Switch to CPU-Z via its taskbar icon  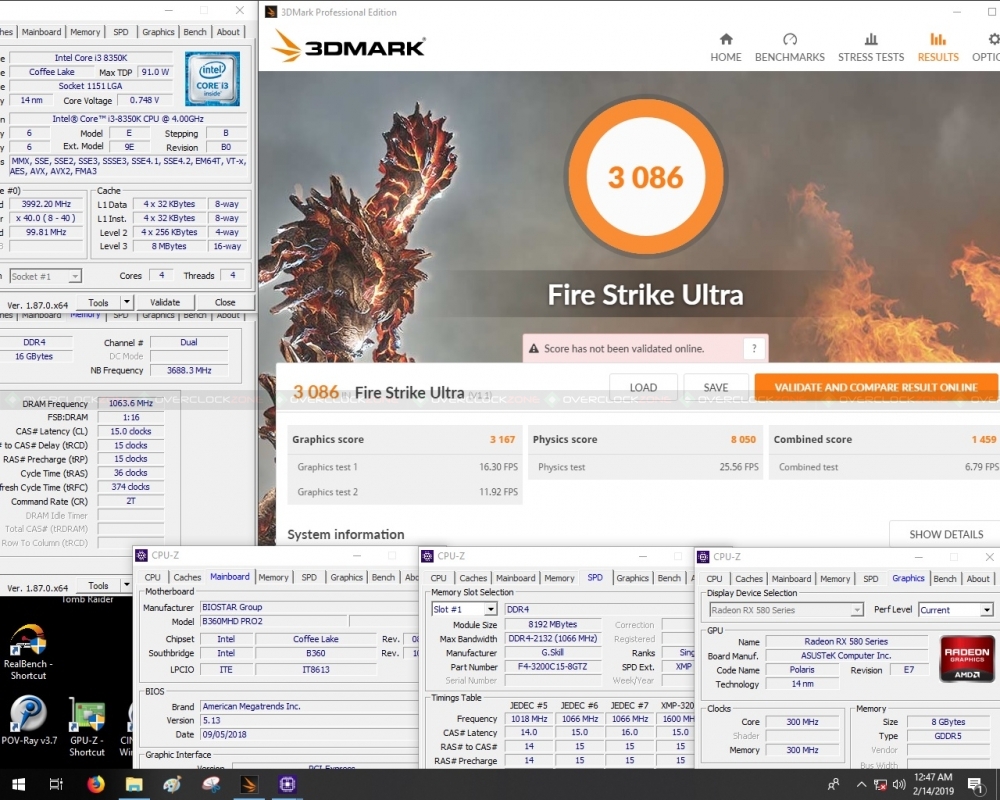(287, 784)
